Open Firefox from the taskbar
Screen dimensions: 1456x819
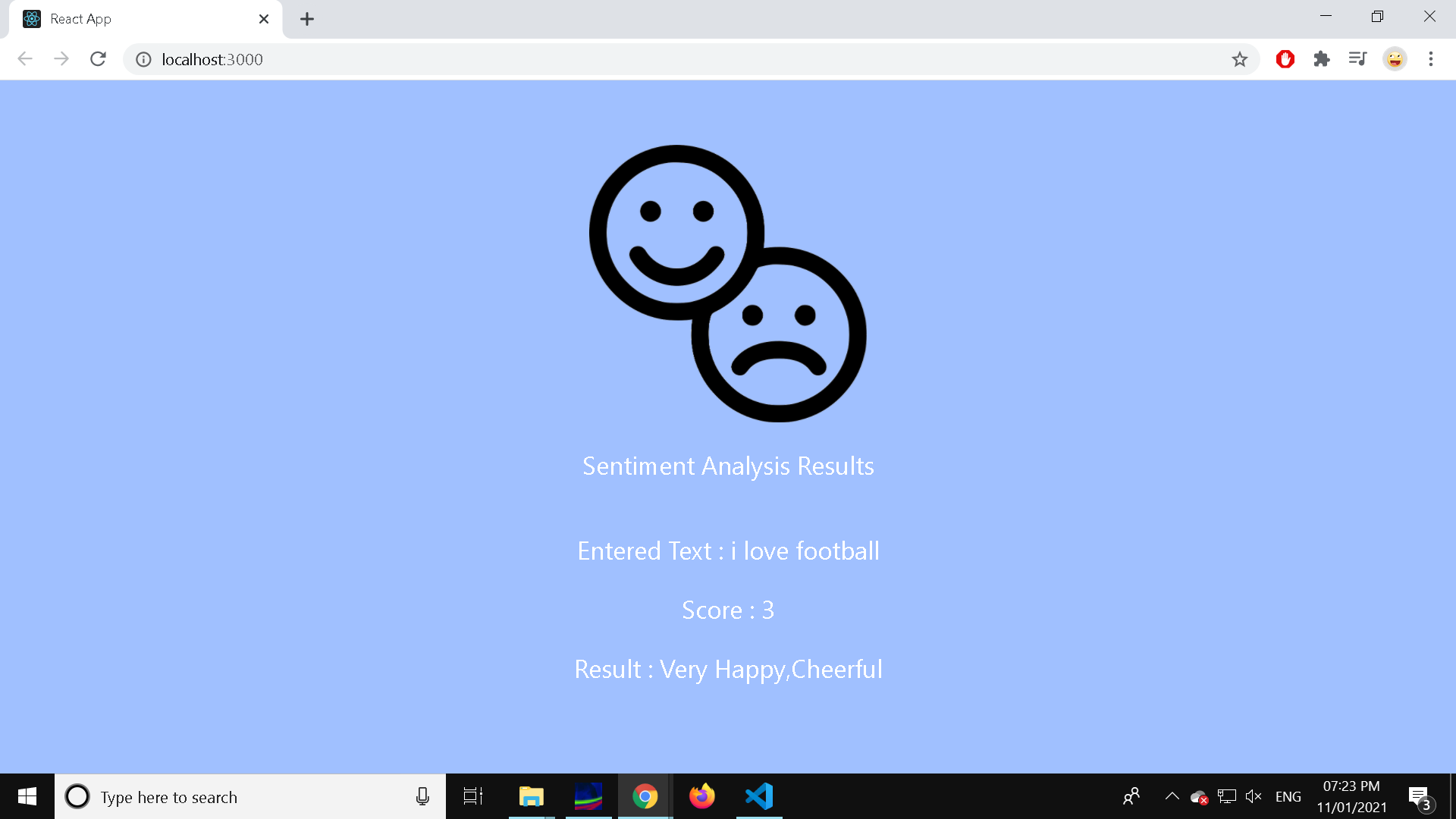click(702, 796)
